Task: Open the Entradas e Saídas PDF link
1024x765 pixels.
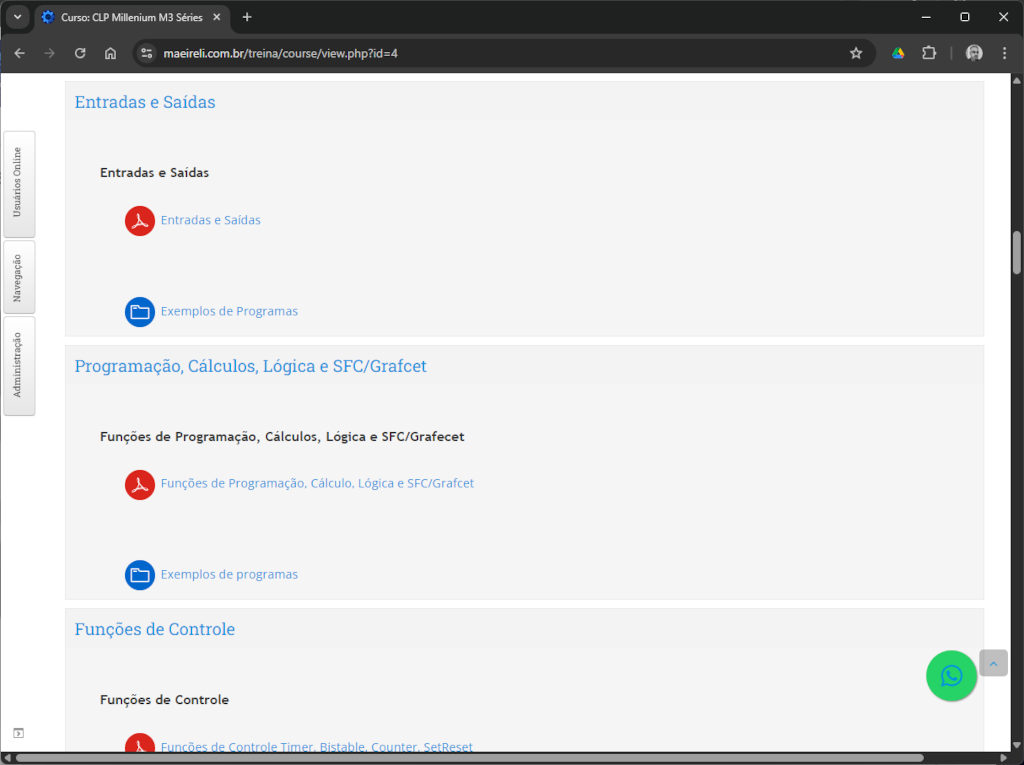Action: [210, 220]
